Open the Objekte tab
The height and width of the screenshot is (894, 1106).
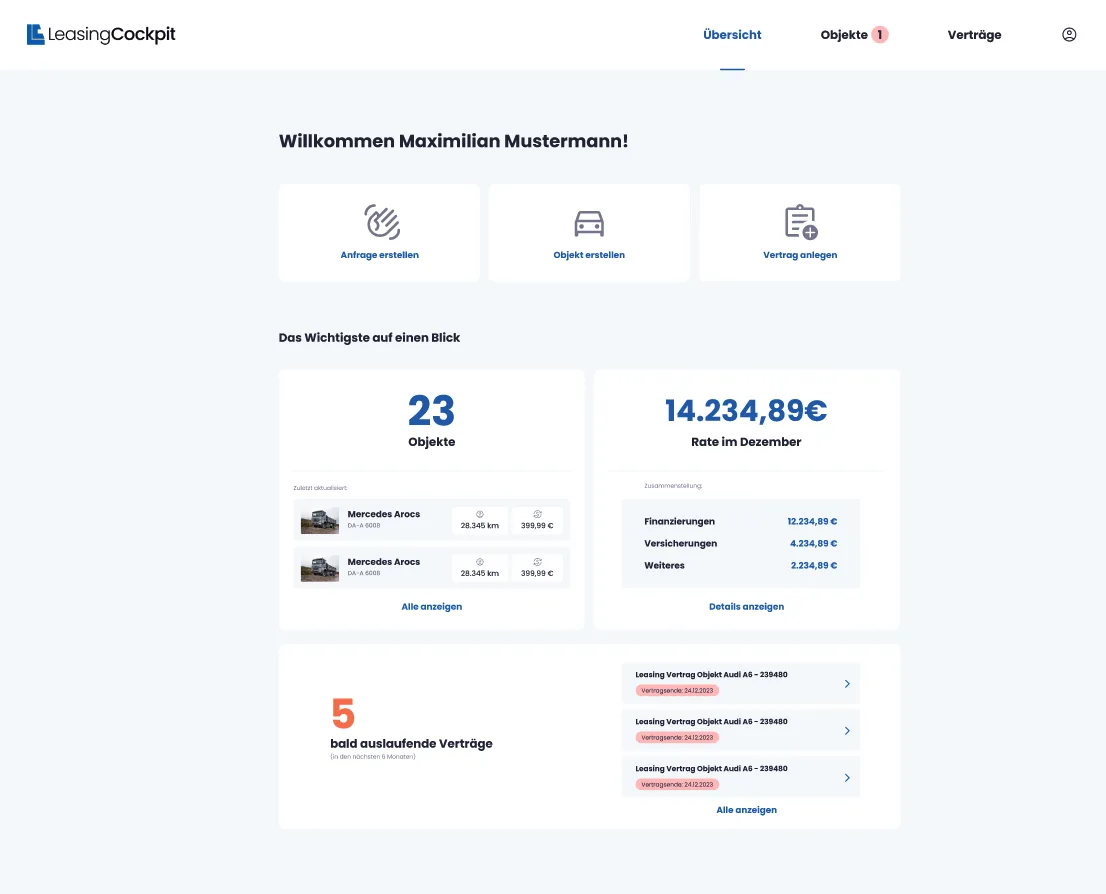pyautogui.click(x=844, y=35)
